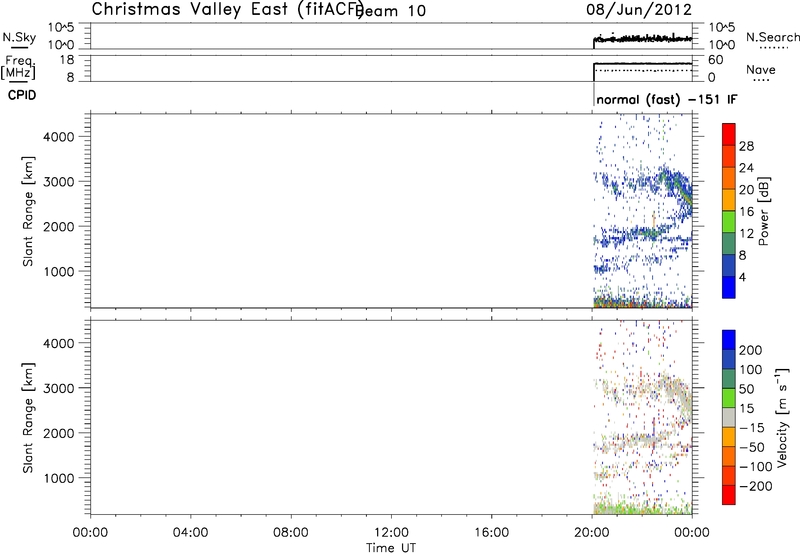
Task: Select the teal 8-12 dB Power swatch
Action: pyautogui.click(x=729, y=243)
